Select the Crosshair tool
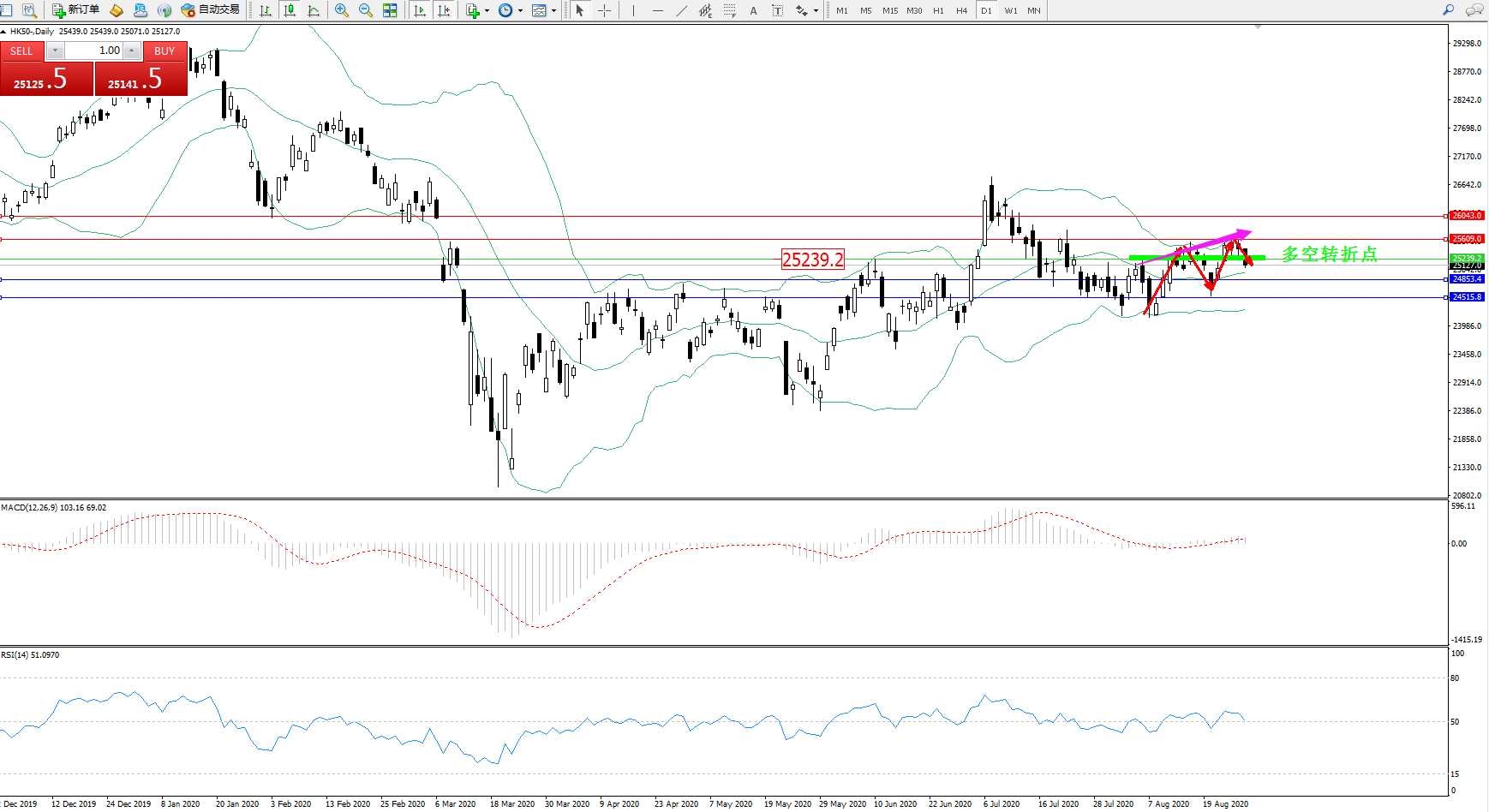The image size is (1489, 812). [x=604, y=10]
